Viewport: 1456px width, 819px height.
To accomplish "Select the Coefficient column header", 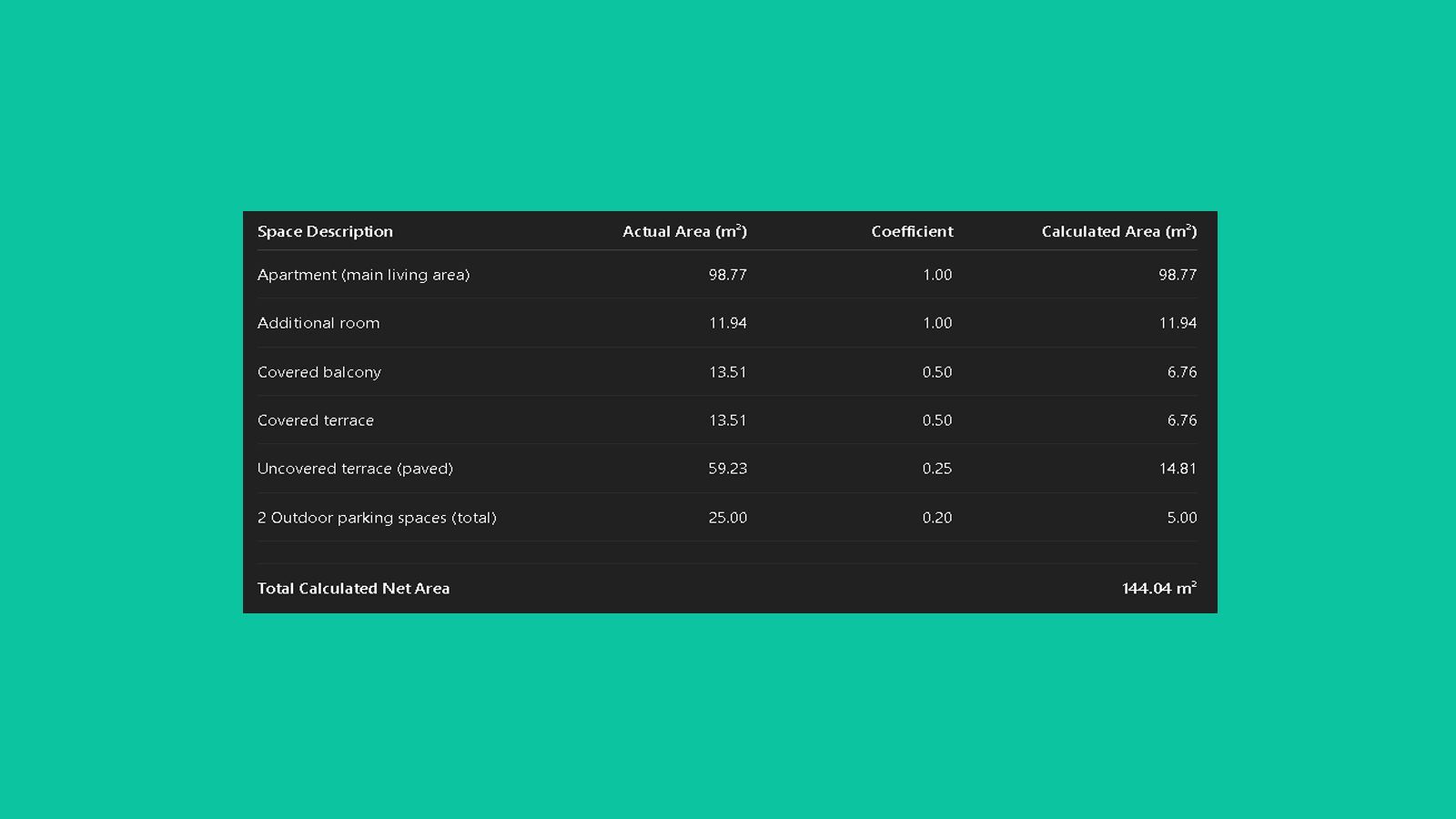I will point(912,231).
